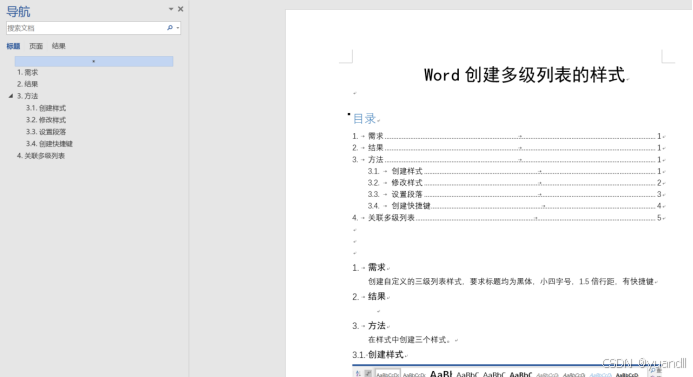Click body heading 3. 方法

tap(369, 326)
